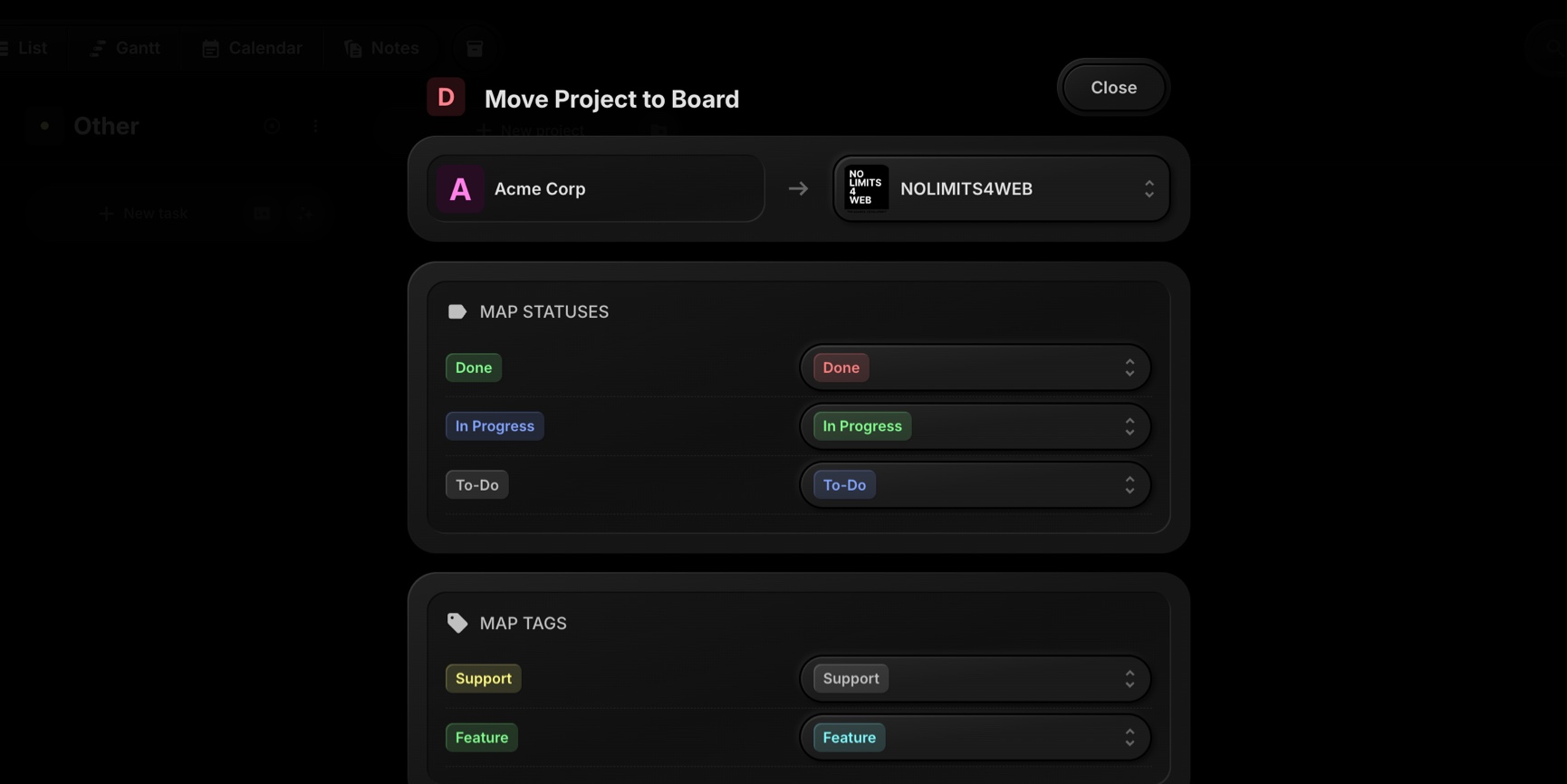Screen dimensions: 1567x784
Task: Click the pink A avatar for Acme Corp
Action: coord(461,188)
